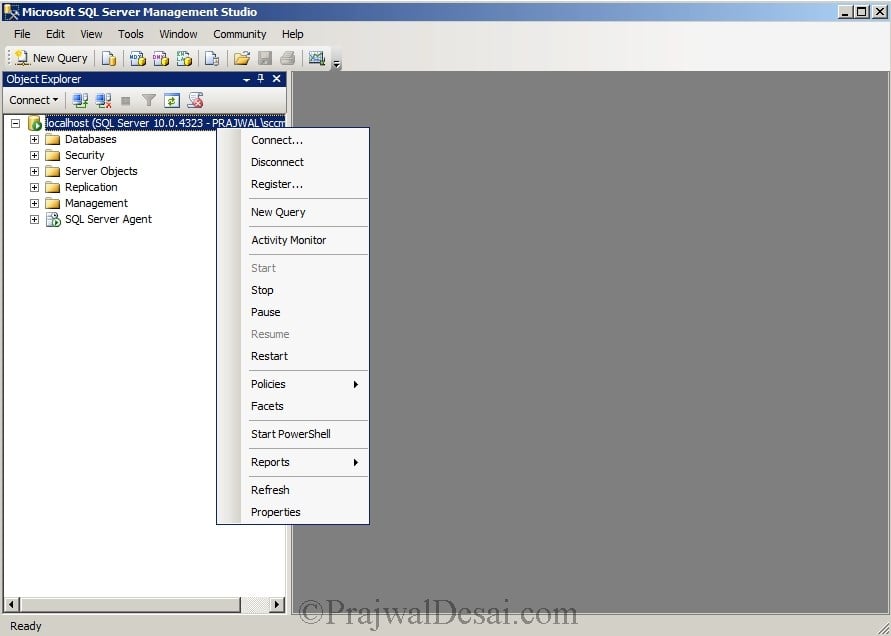Click the SQL Server Agent node icon

tap(53, 219)
